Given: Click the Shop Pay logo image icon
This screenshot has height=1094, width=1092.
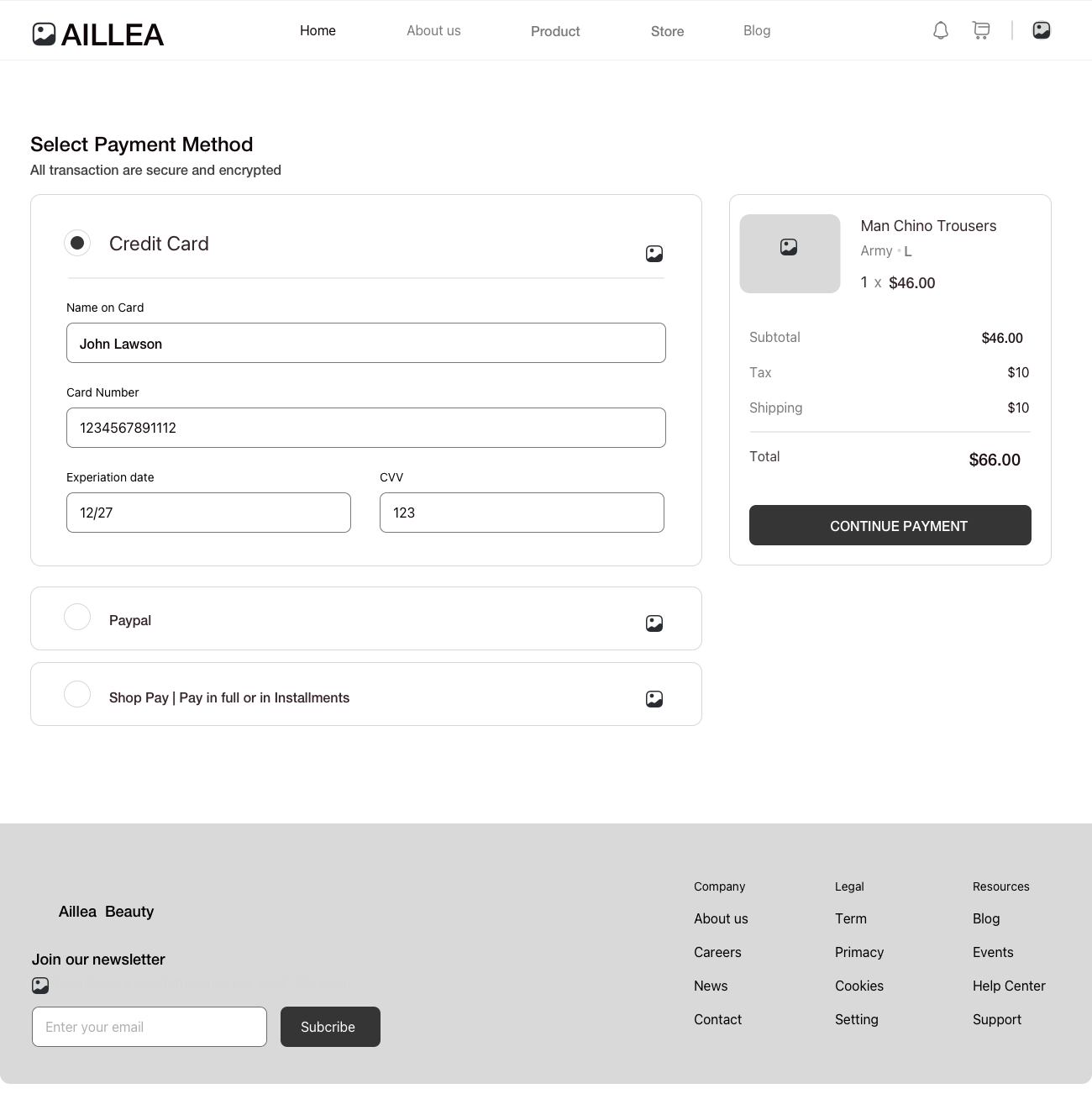Looking at the screenshot, I should (x=654, y=699).
